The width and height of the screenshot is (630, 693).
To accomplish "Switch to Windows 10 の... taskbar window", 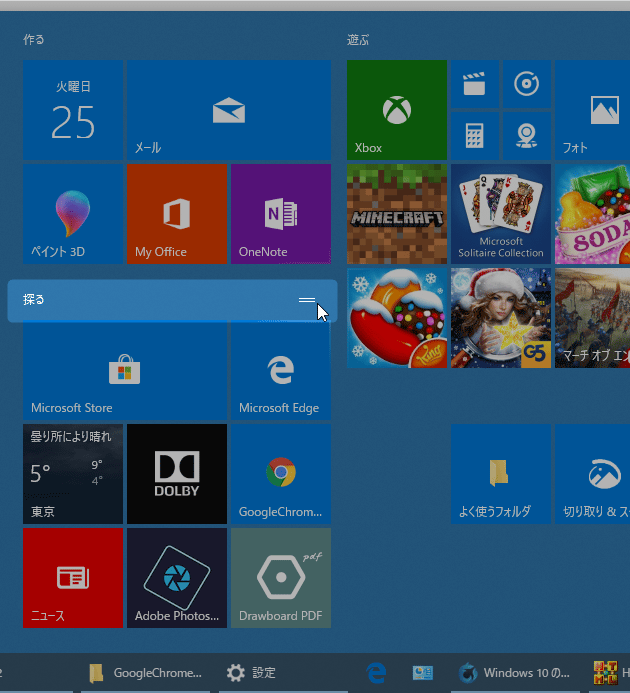I will (514, 673).
